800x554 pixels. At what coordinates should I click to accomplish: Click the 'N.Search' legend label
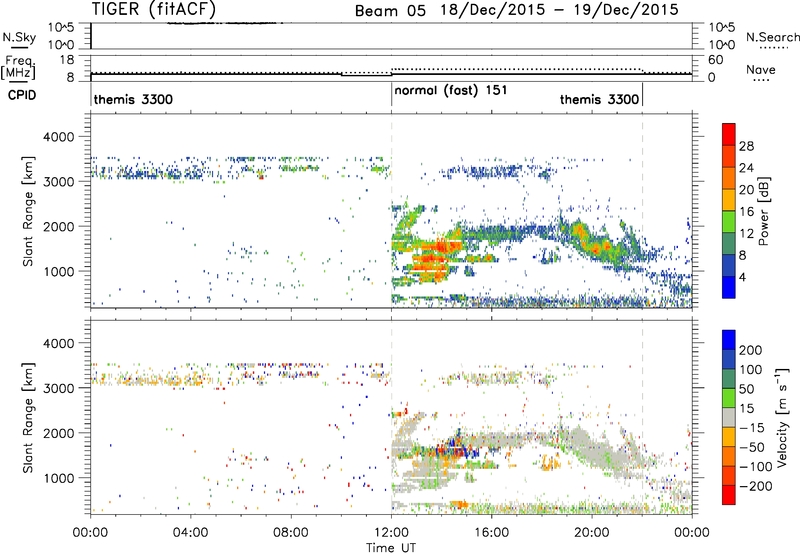[x=772, y=37]
